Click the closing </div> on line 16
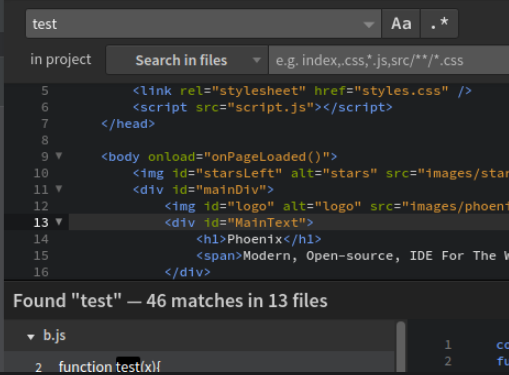509x375 pixels. pyautogui.click(x=188, y=272)
